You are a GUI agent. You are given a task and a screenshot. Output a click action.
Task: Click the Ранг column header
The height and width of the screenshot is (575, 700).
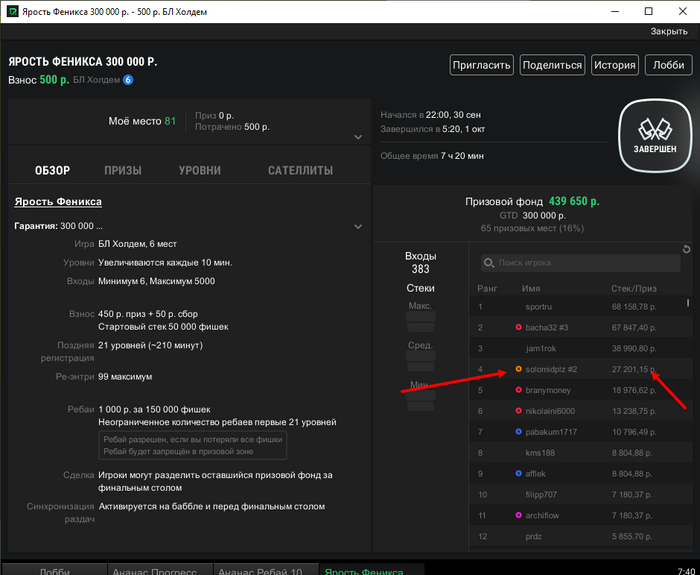point(487,288)
